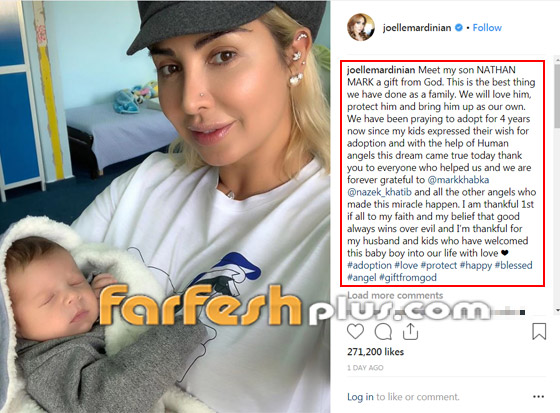The width and height of the screenshot is (560, 413).
Task: Open joellemardinian username in header
Action: click(417, 28)
